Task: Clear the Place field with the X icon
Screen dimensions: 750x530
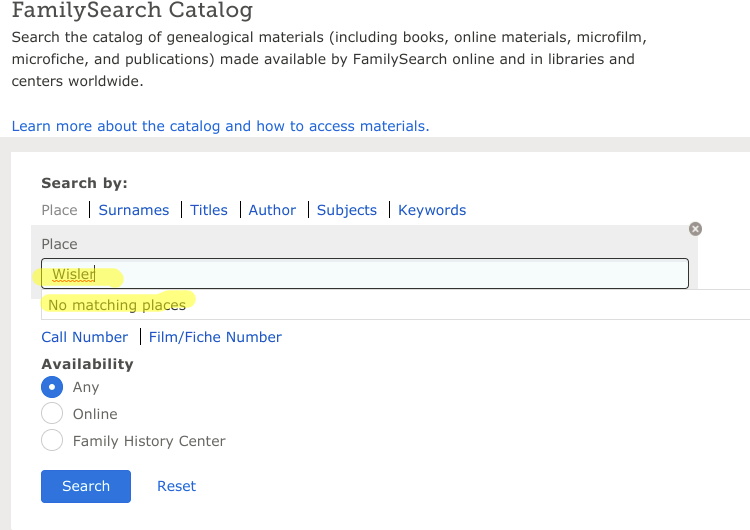Action: click(695, 229)
